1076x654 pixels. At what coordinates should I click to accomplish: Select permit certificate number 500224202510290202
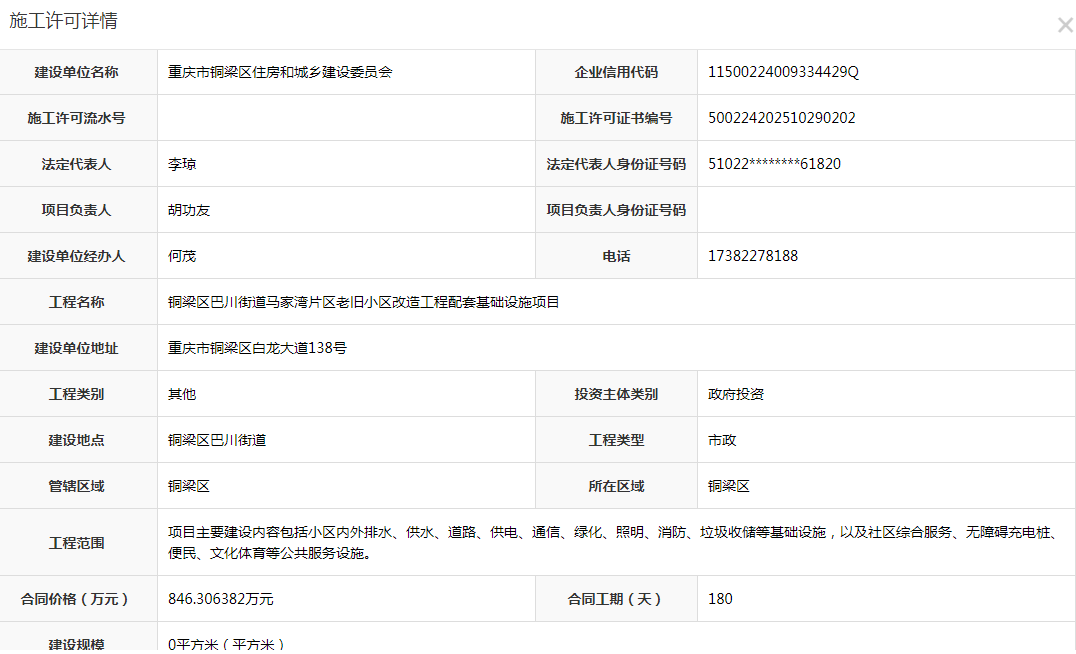tap(781, 118)
